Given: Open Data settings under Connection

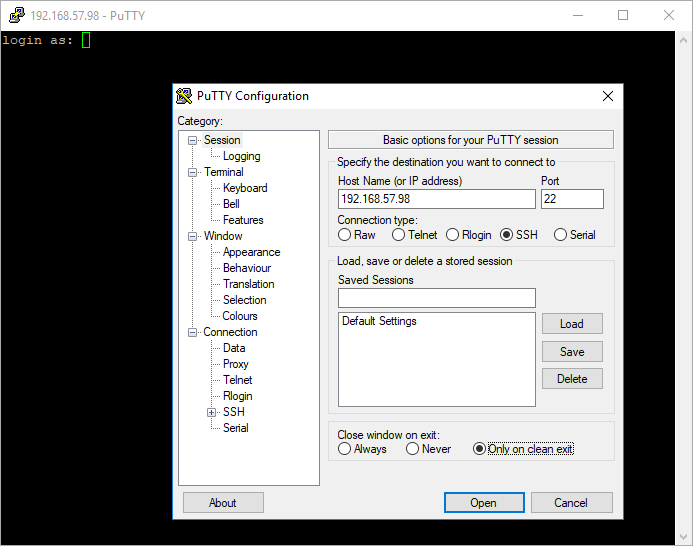Looking at the screenshot, I should pos(234,348).
